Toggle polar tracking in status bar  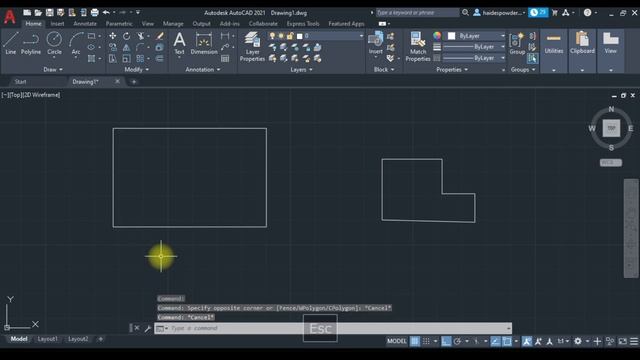pos(458,341)
